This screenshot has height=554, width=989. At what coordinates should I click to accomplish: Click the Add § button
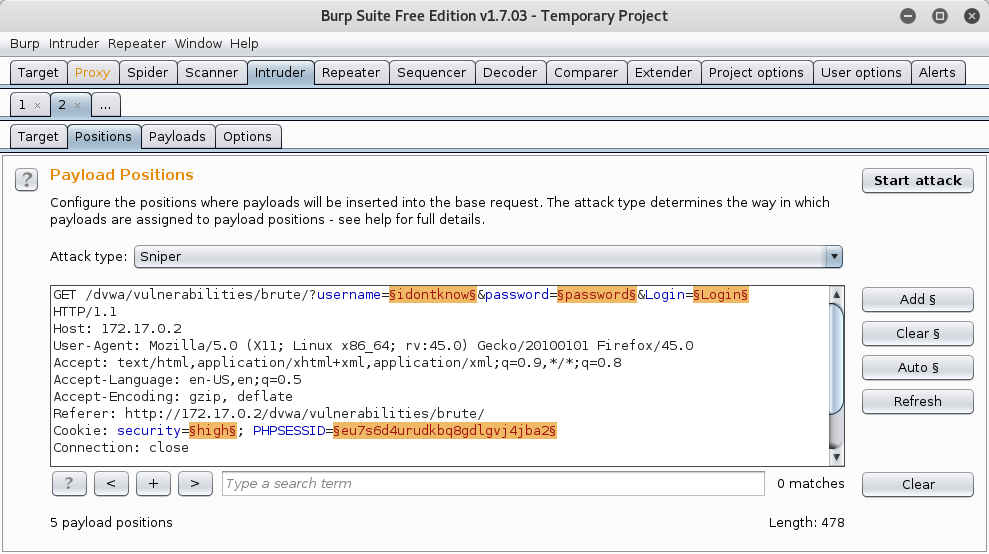(x=918, y=300)
